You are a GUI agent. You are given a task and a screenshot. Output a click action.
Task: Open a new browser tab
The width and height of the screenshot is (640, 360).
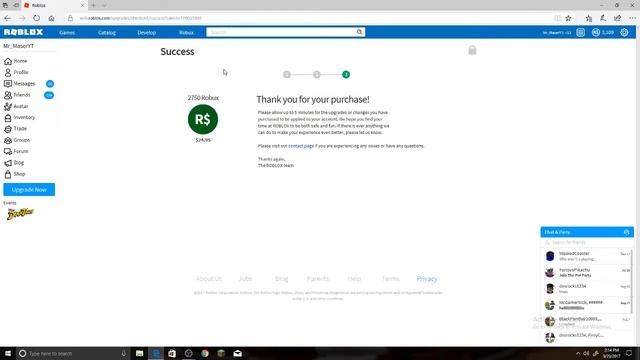93,5
